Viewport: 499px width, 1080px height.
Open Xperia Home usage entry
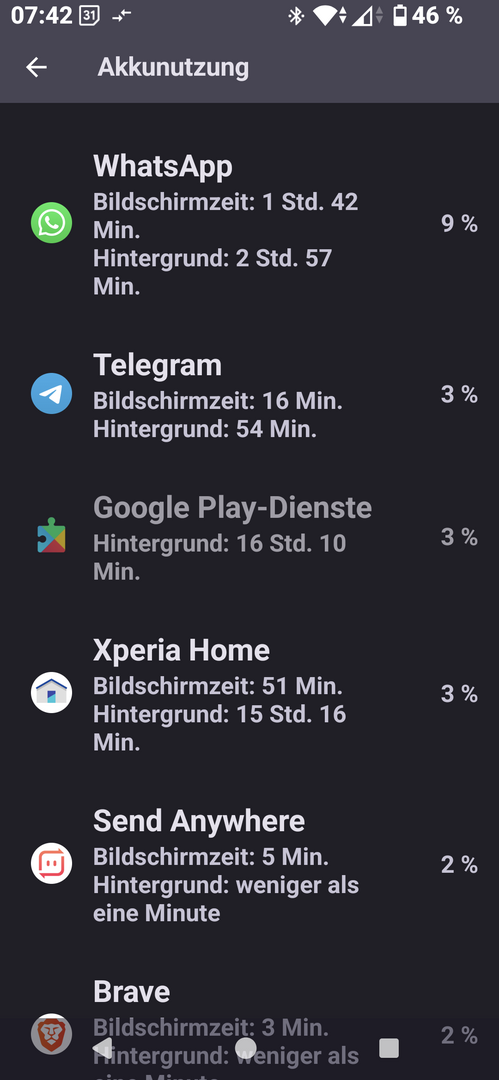click(x=250, y=694)
